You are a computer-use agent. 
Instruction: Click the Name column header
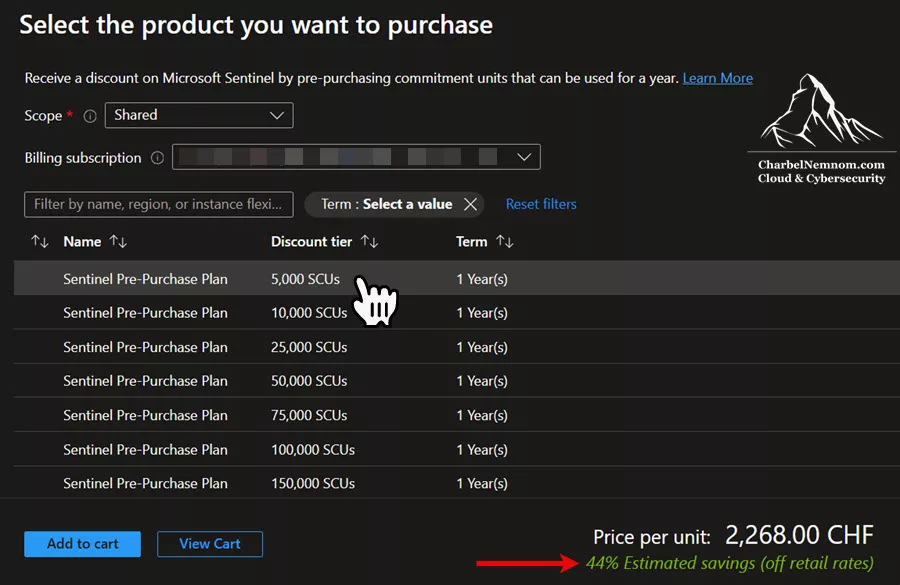click(82, 242)
